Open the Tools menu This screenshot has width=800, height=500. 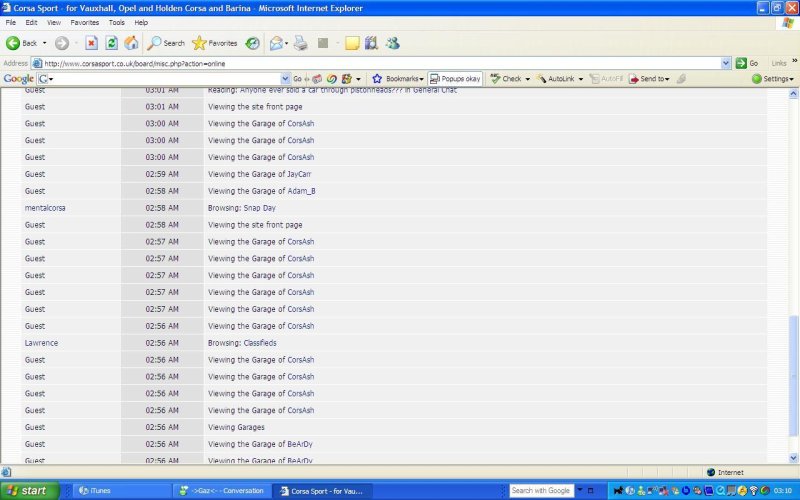click(x=117, y=22)
